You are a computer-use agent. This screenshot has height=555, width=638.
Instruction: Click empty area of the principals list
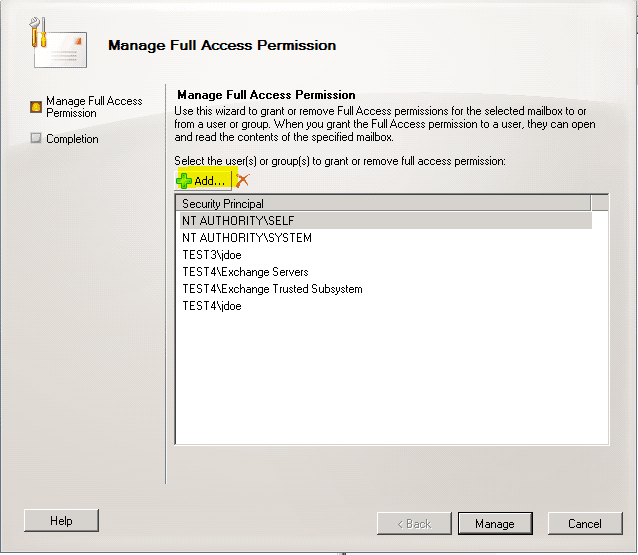point(390,380)
